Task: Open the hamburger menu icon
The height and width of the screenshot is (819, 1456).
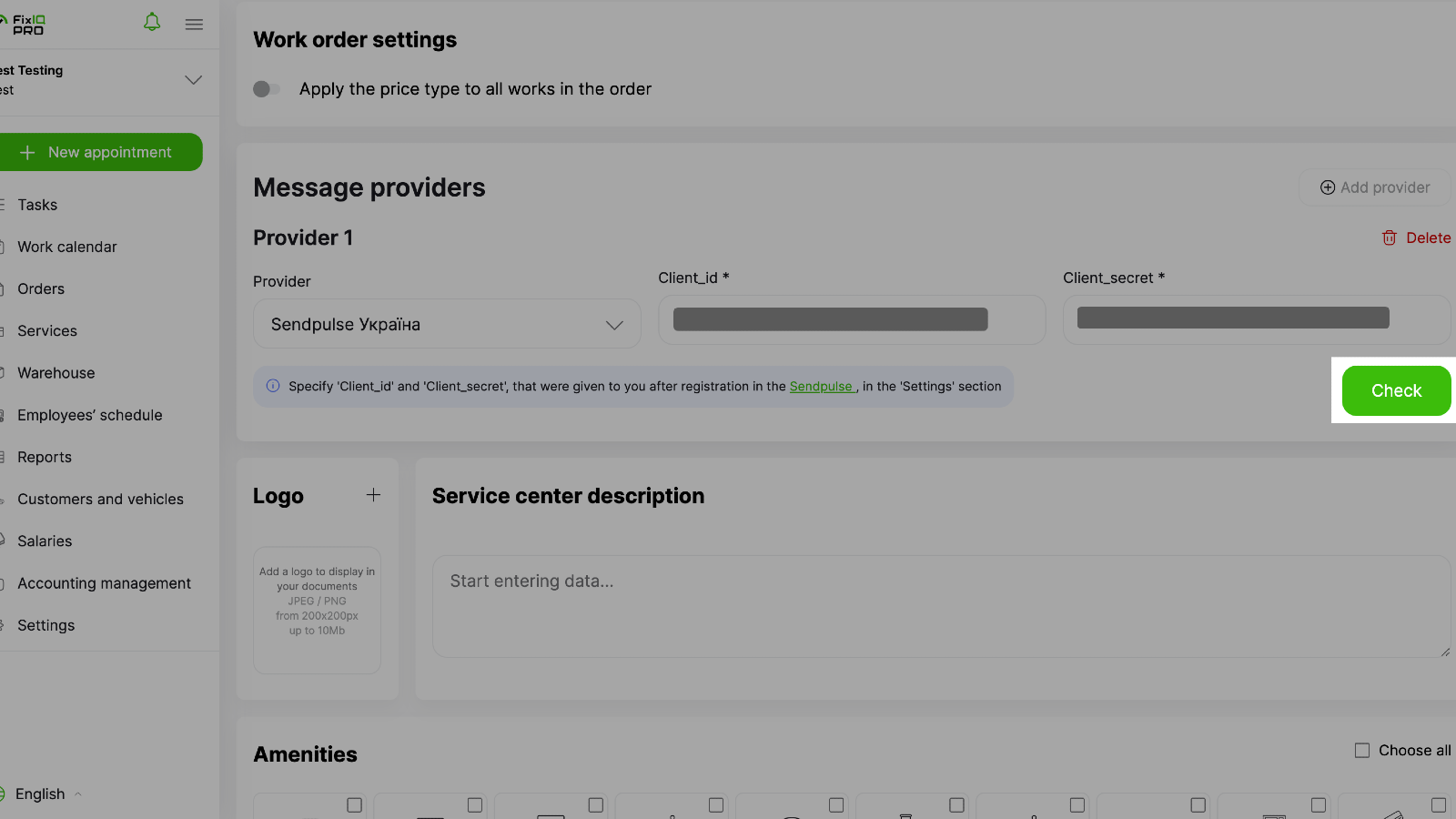Action: point(194,25)
